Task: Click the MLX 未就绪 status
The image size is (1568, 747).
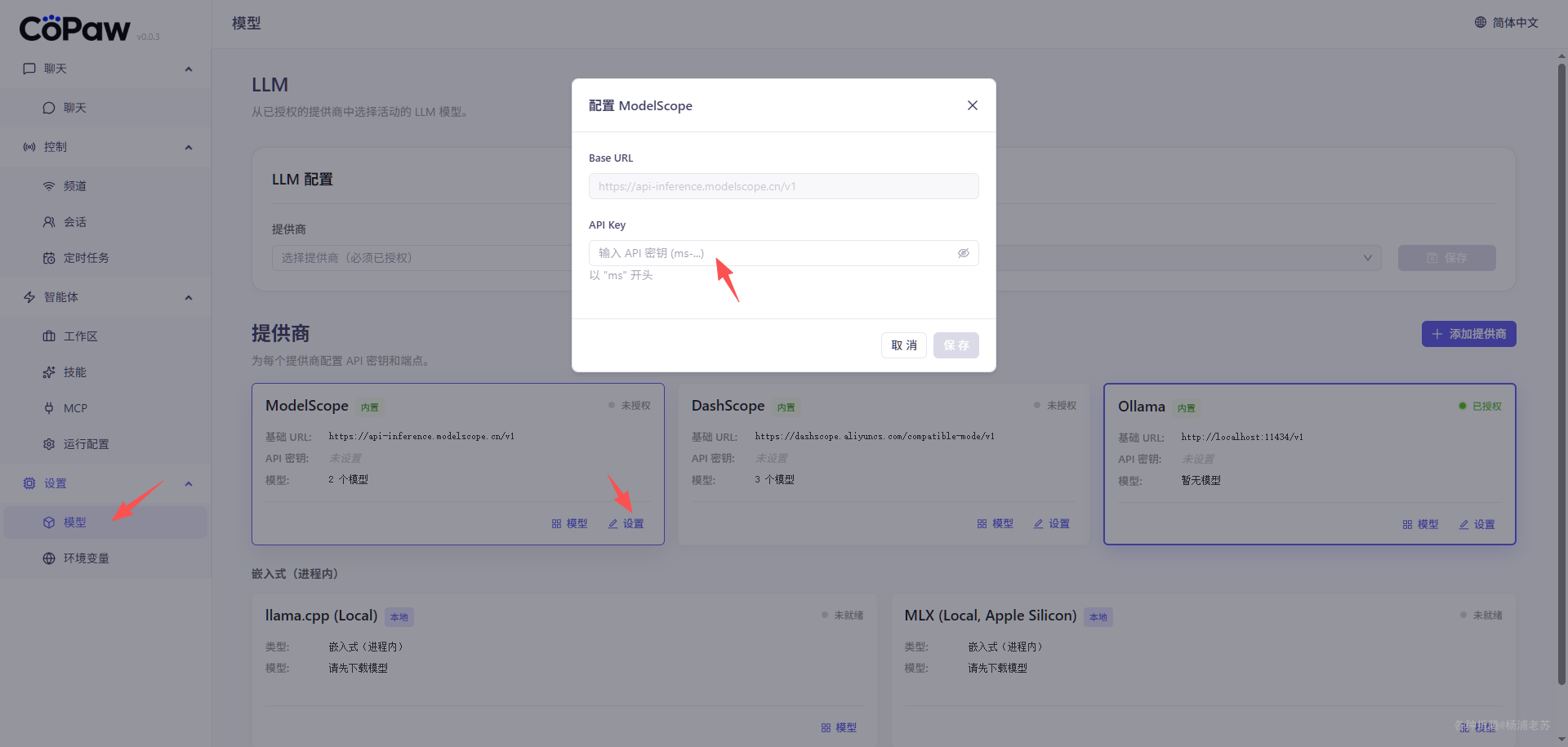Action: pyautogui.click(x=1482, y=615)
